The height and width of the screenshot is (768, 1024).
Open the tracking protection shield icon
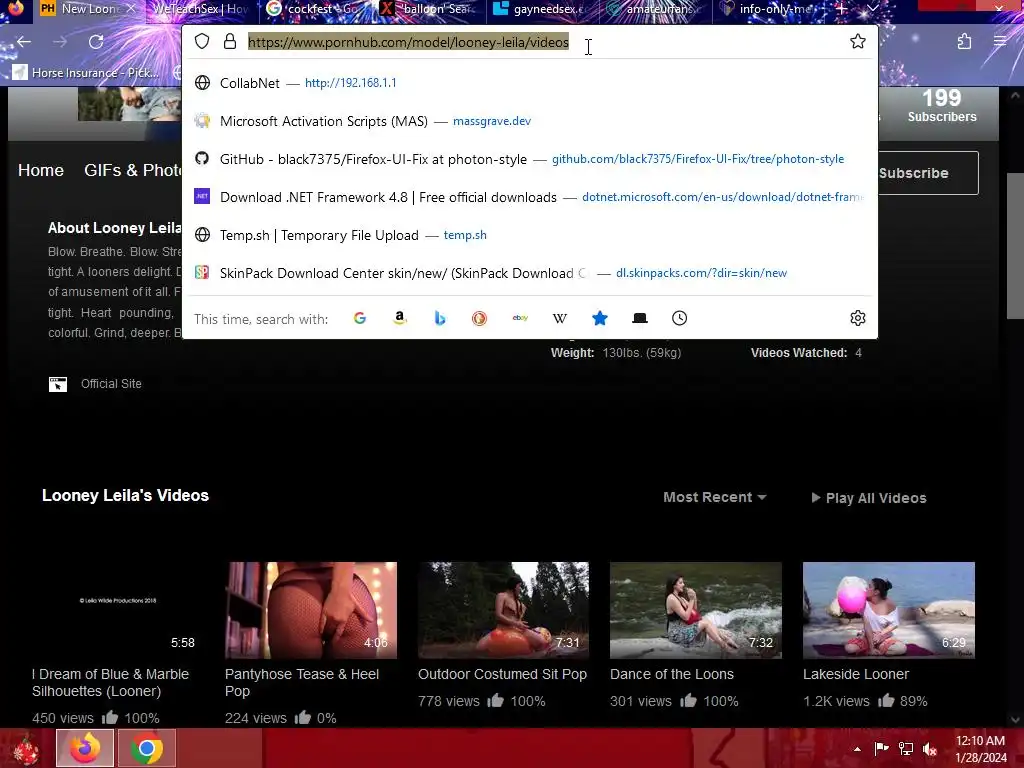(202, 42)
